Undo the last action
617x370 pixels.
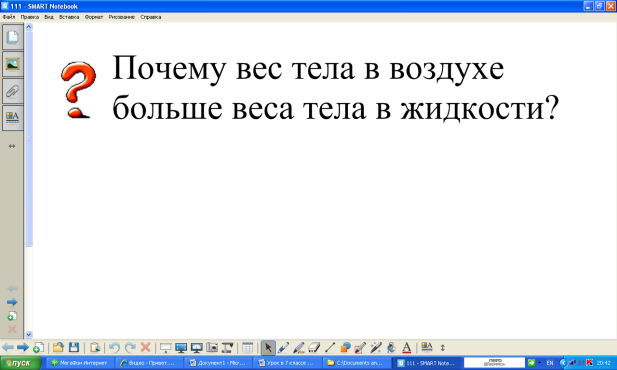tap(114, 348)
